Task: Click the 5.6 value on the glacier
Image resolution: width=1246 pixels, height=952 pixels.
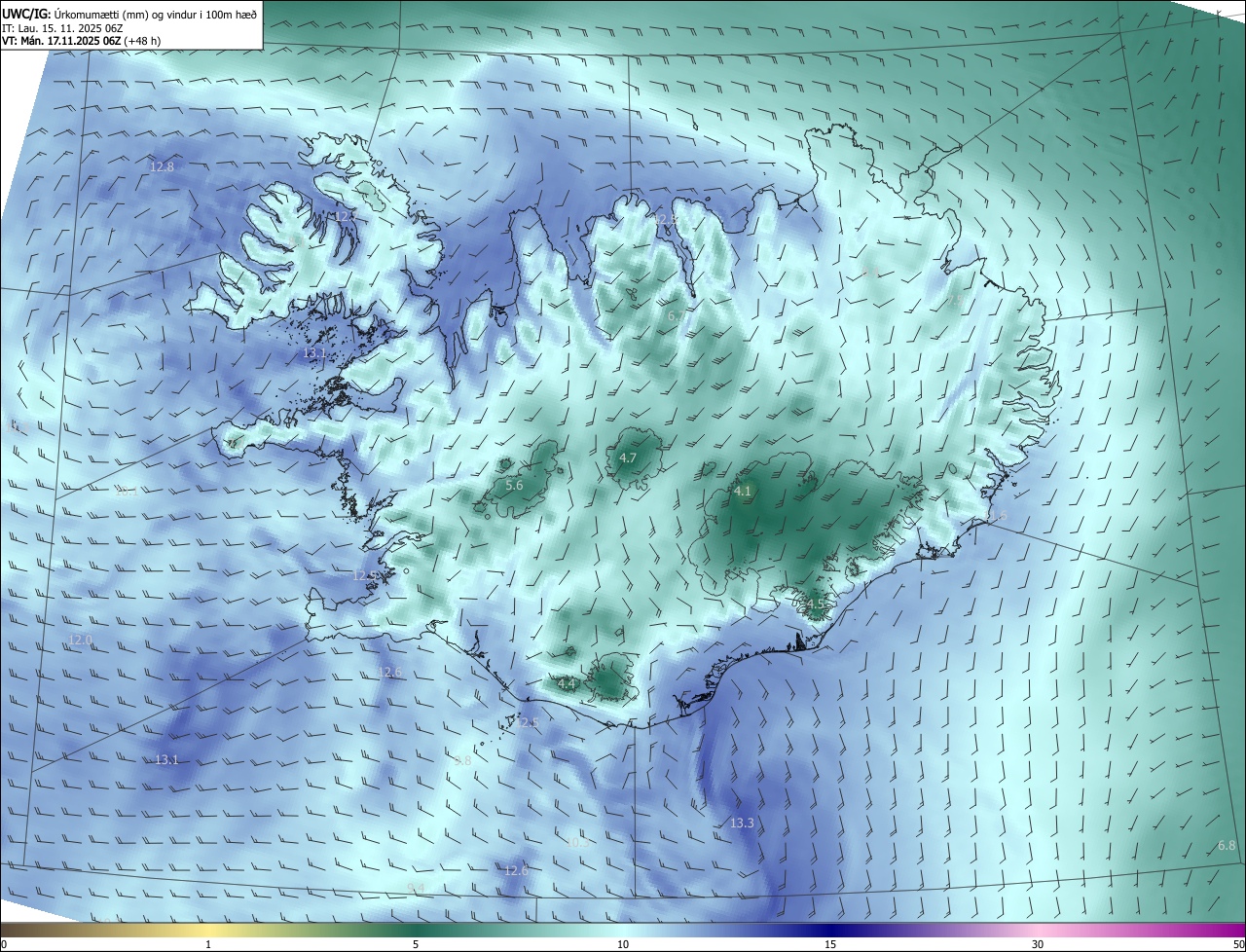Action: pos(514,485)
